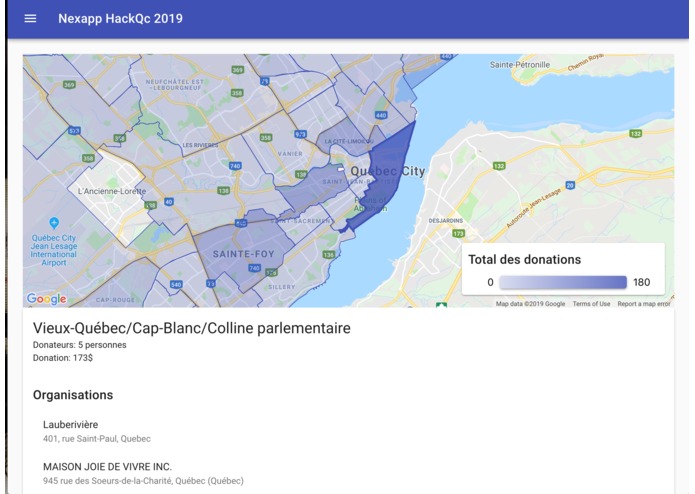Viewport: 695px width, 494px height.
Task: Click the Nexapp HackQc 2019 title
Action: tap(121, 19)
